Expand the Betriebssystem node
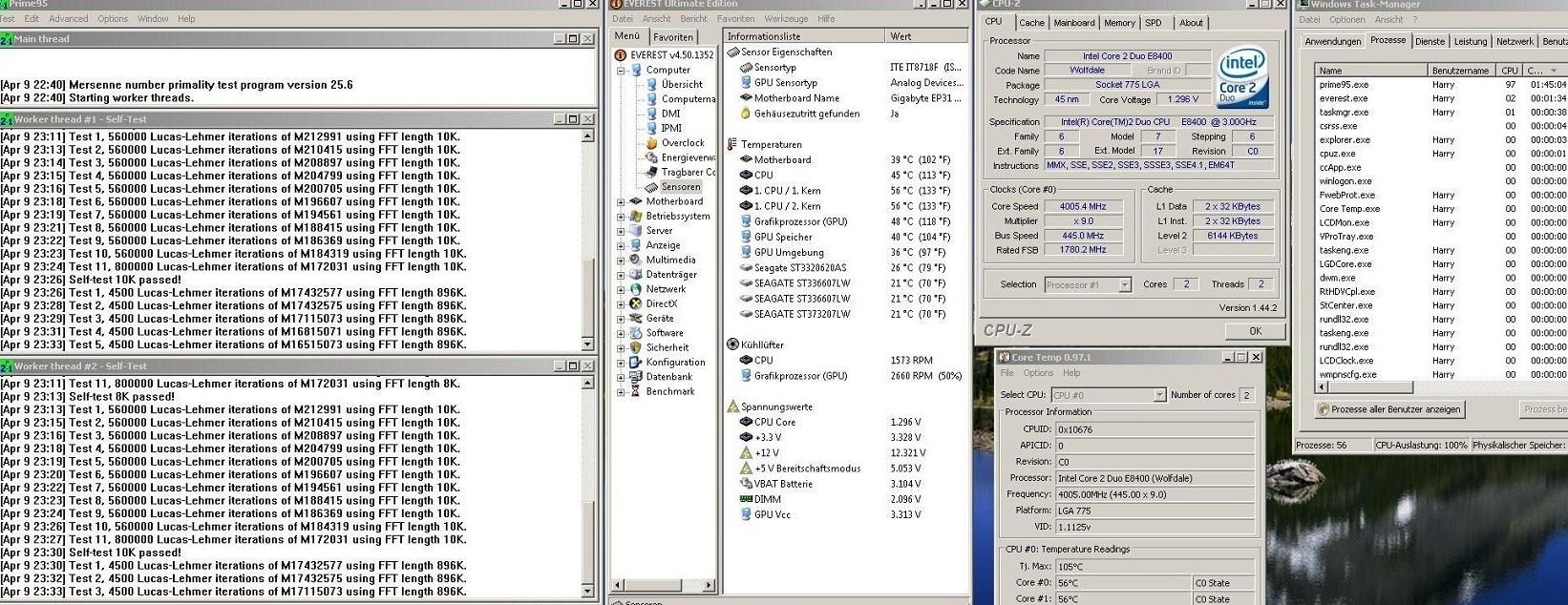Screen dimensions: 1568x605 coord(621,217)
